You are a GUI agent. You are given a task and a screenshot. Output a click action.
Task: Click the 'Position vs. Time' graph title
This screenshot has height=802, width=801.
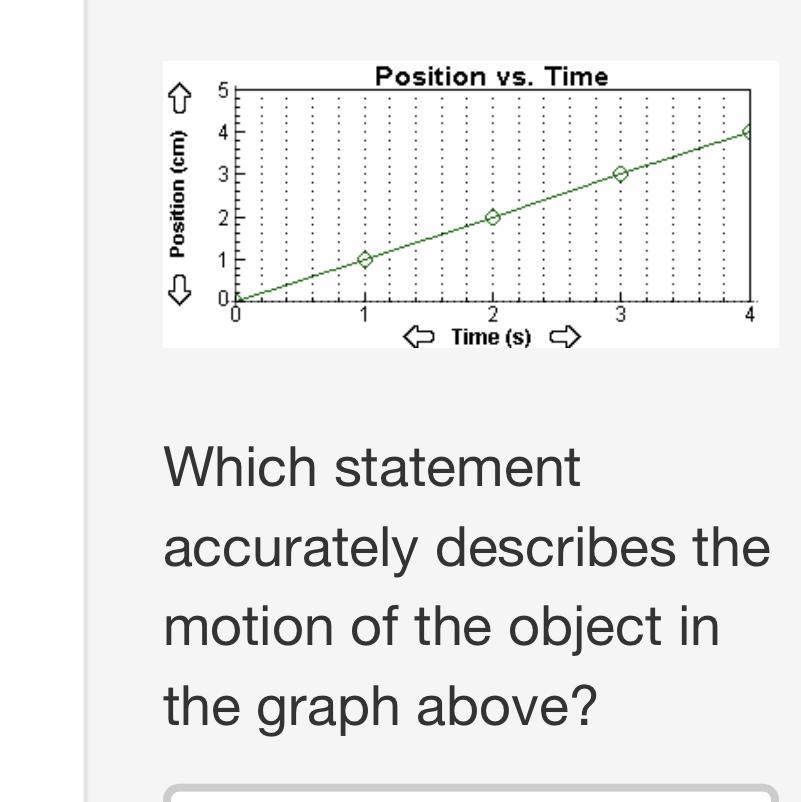(491, 76)
